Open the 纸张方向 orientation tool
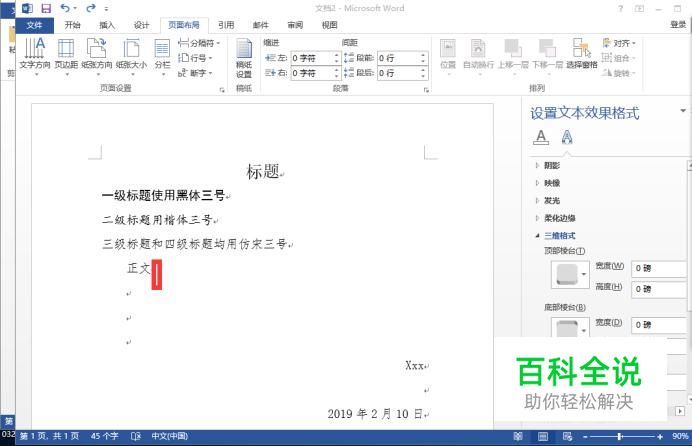This screenshot has width=692, height=446. coord(97,55)
